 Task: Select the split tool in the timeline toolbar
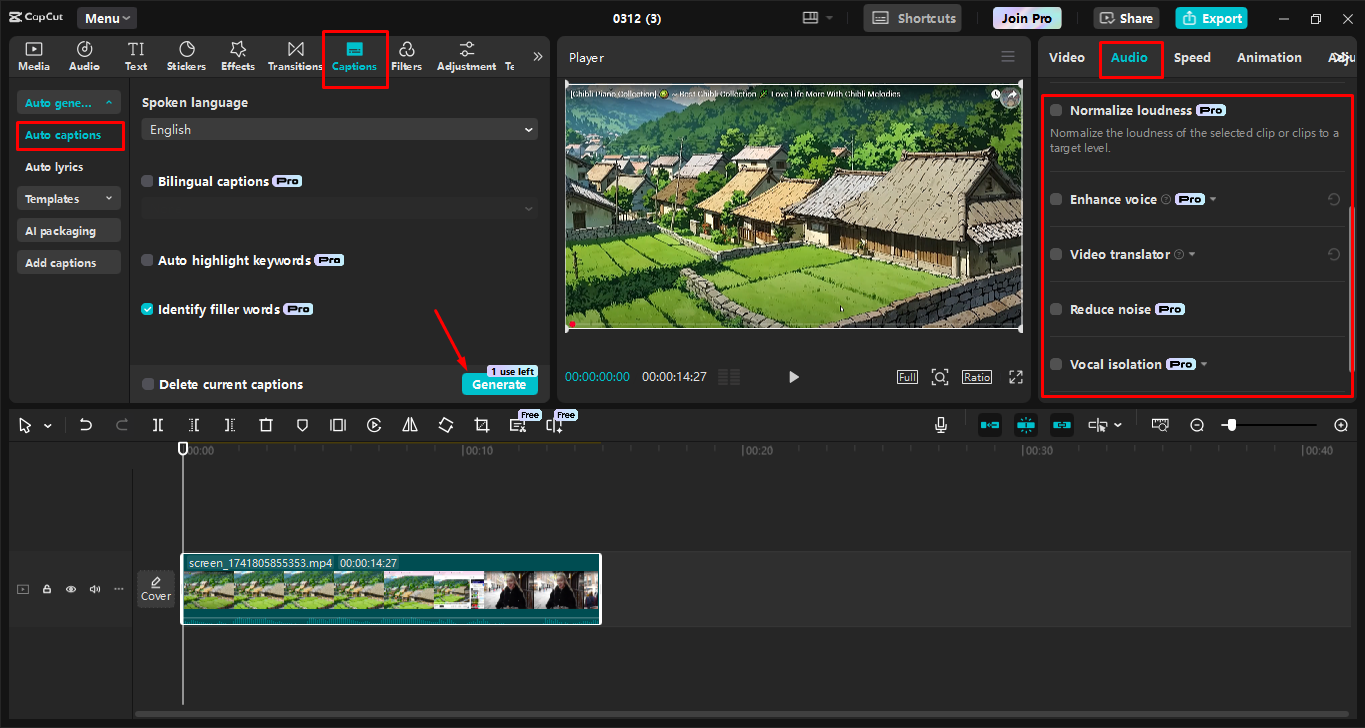(157, 424)
